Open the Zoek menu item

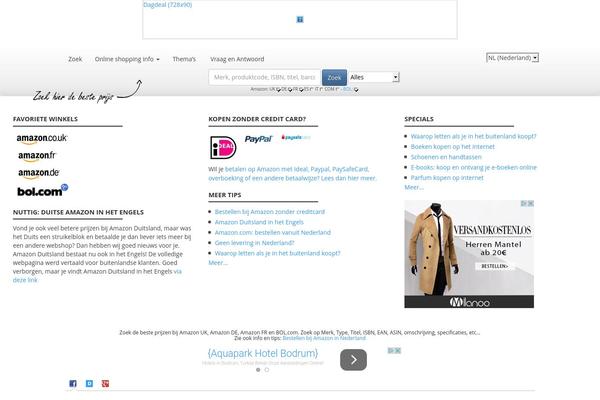point(75,59)
